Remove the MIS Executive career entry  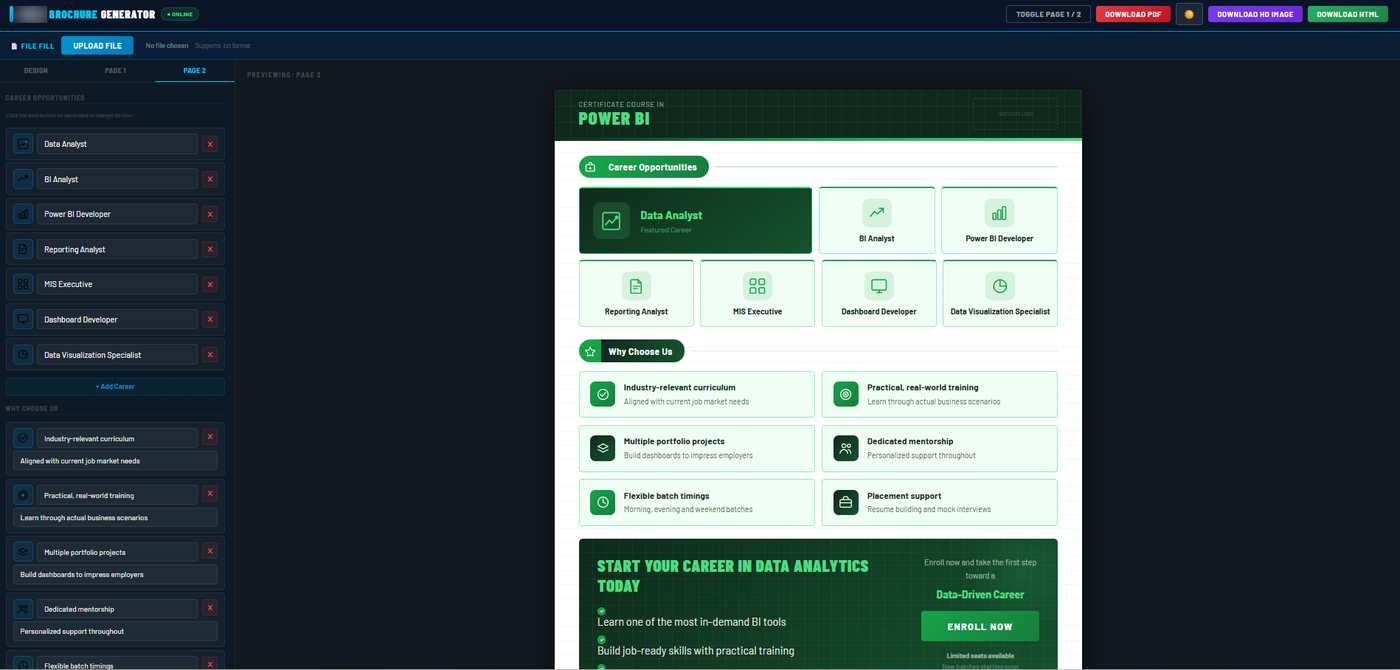210,284
